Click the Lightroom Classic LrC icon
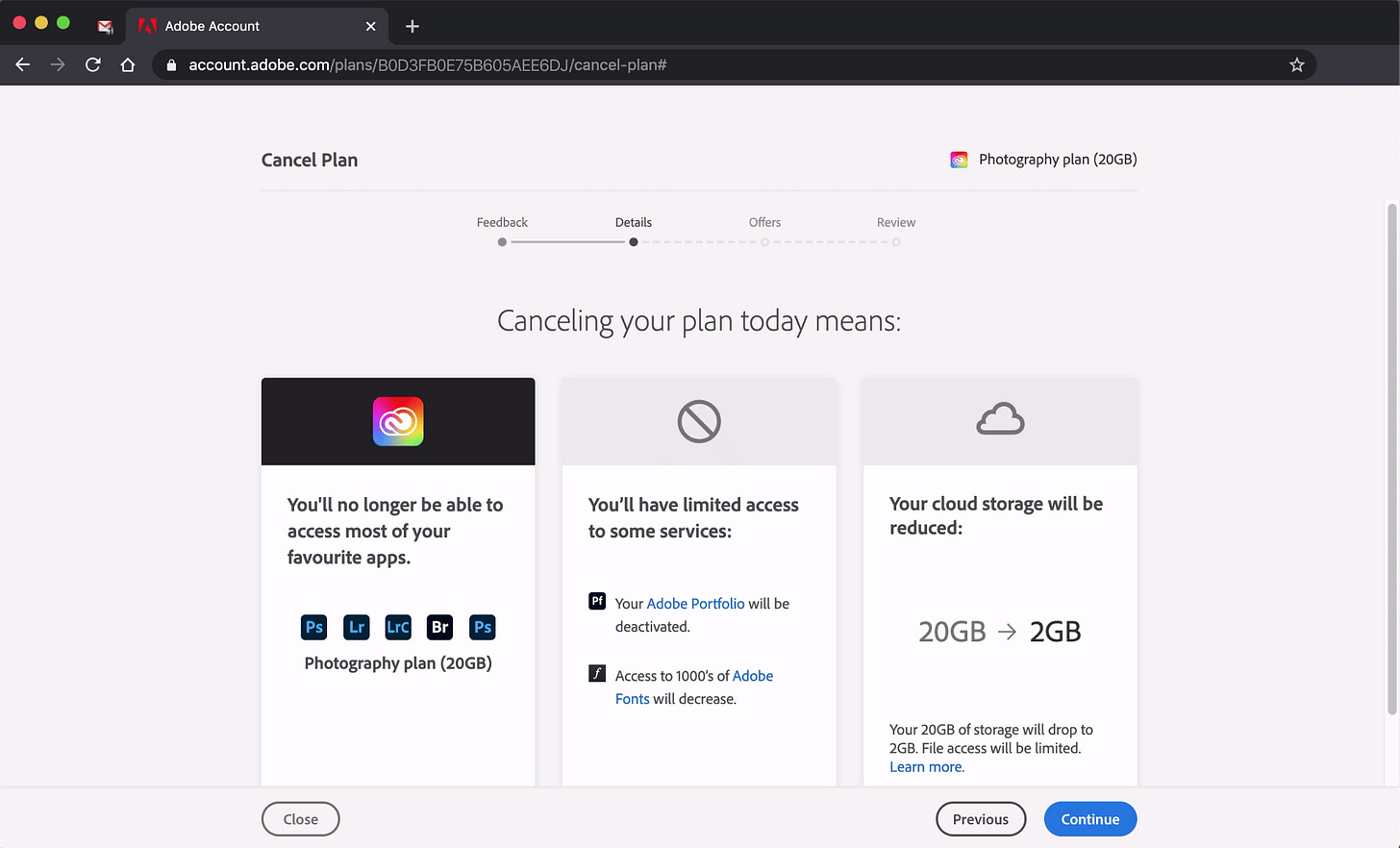 398,627
